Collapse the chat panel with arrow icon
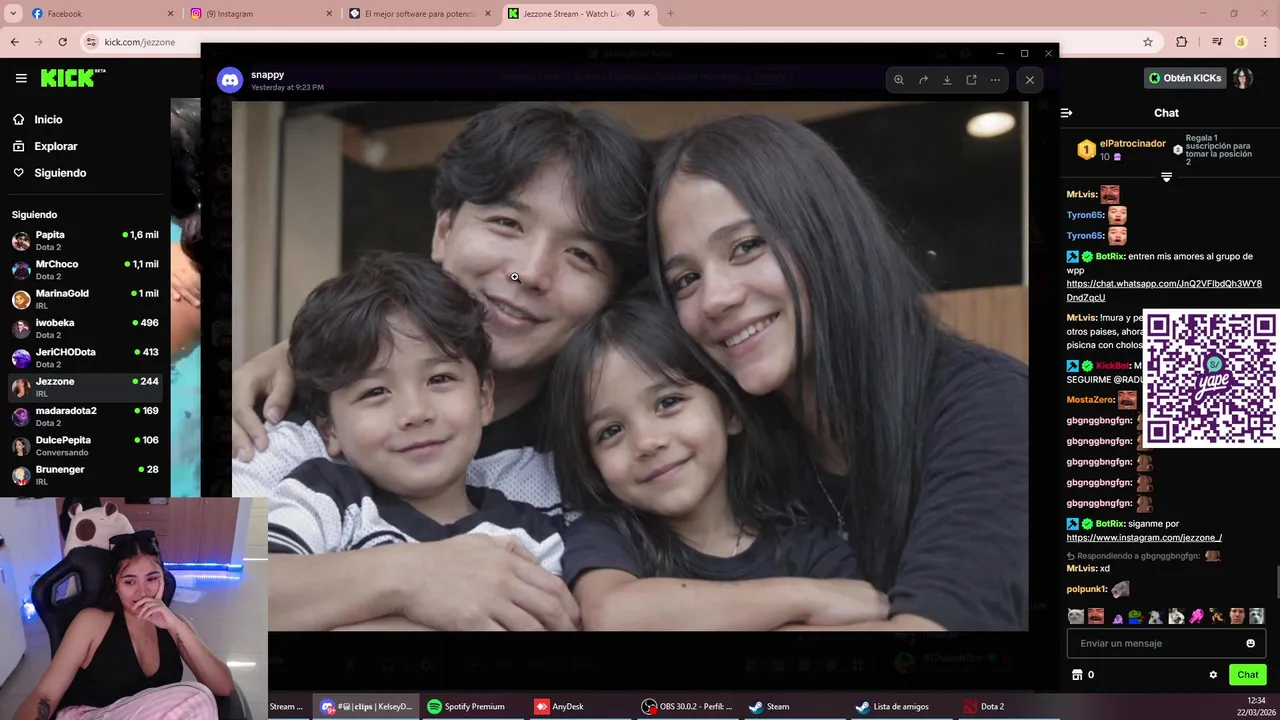Screen dimensions: 1280x720 tap(1067, 113)
